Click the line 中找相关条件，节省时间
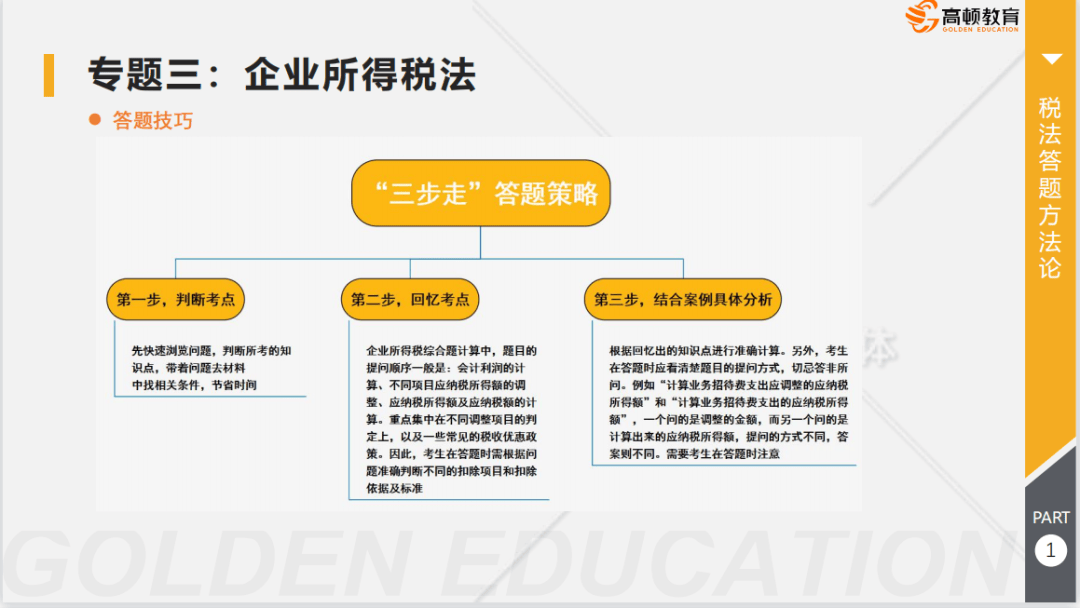This screenshot has height=608, width=1080. click(x=194, y=385)
